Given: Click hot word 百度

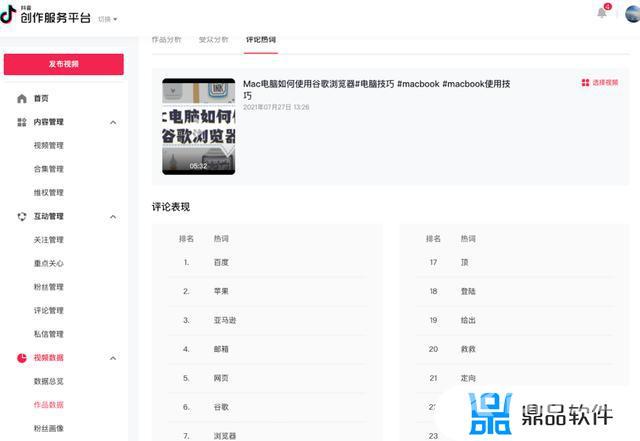Looking at the screenshot, I should 221,263.
